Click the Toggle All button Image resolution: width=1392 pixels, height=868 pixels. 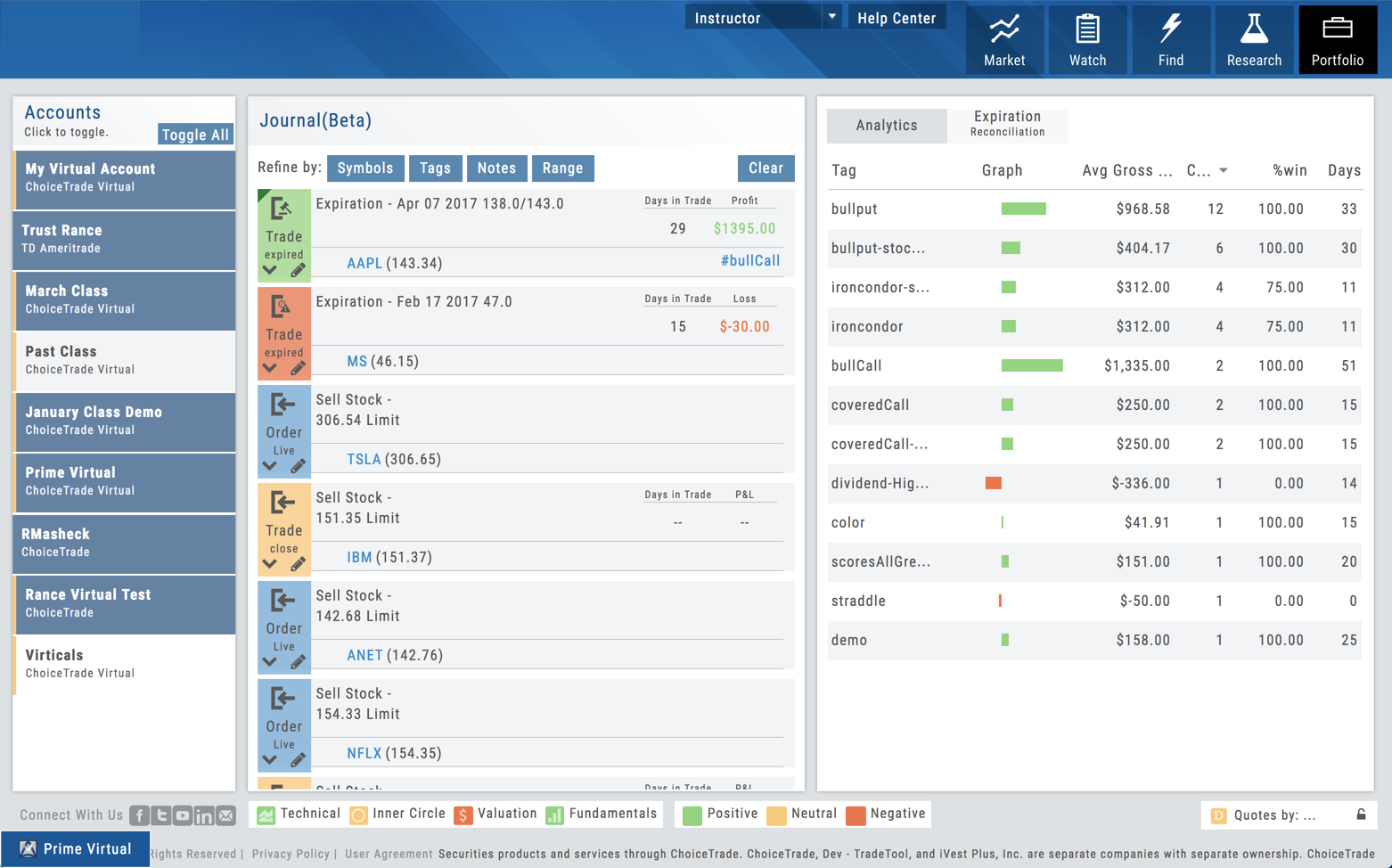(195, 135)
